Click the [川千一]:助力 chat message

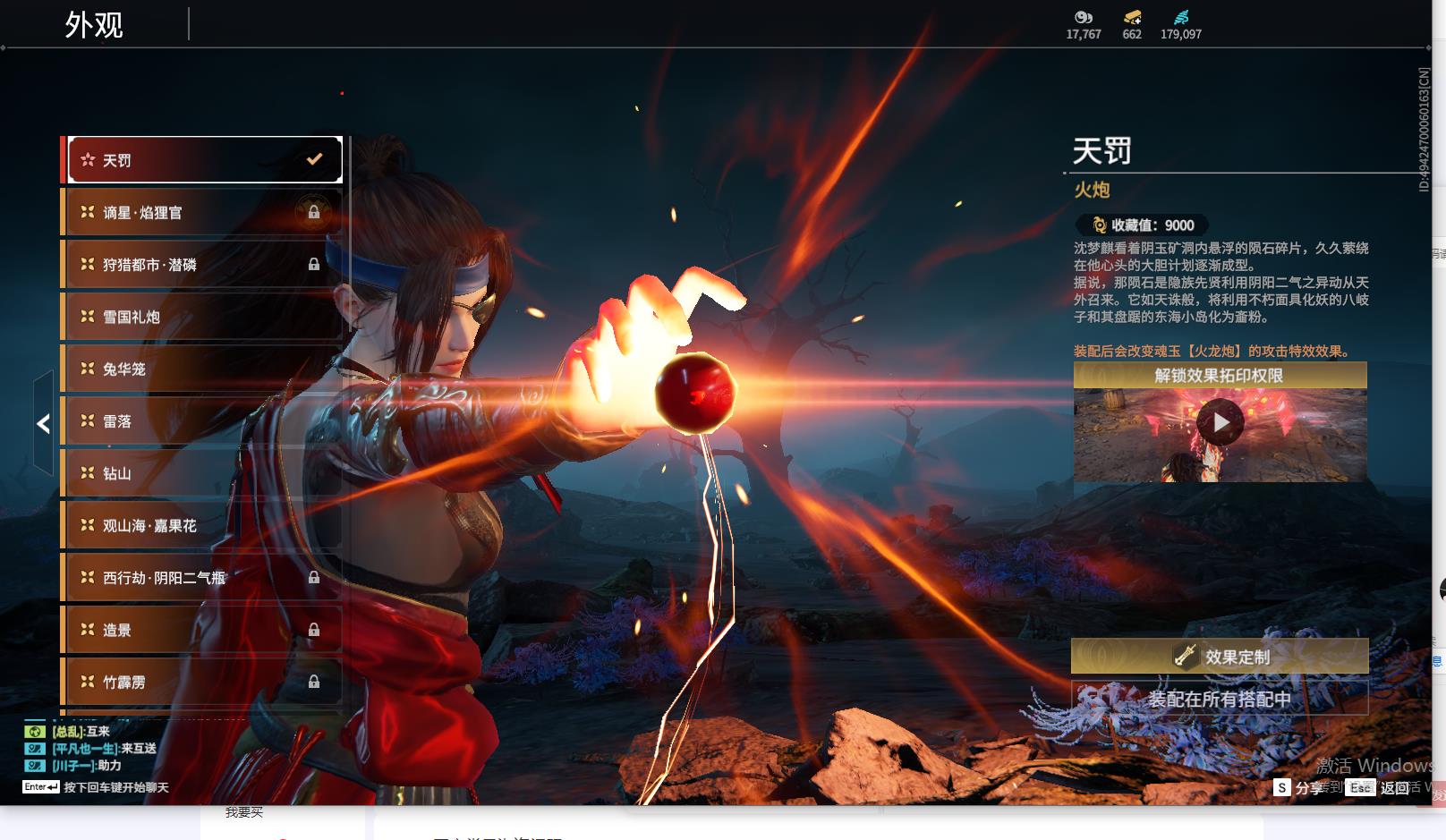point(87,766)
